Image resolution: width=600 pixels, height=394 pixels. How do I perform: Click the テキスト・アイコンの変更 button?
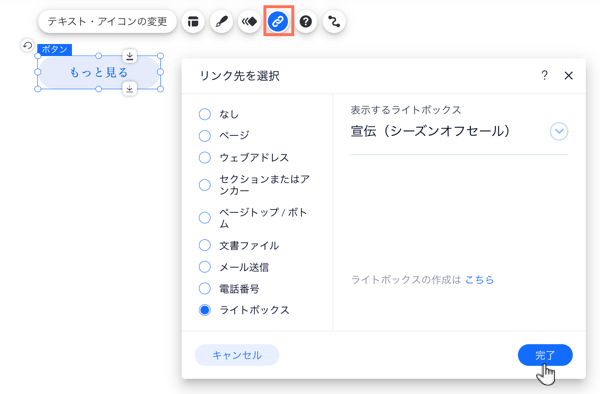(x=108, y=21)
